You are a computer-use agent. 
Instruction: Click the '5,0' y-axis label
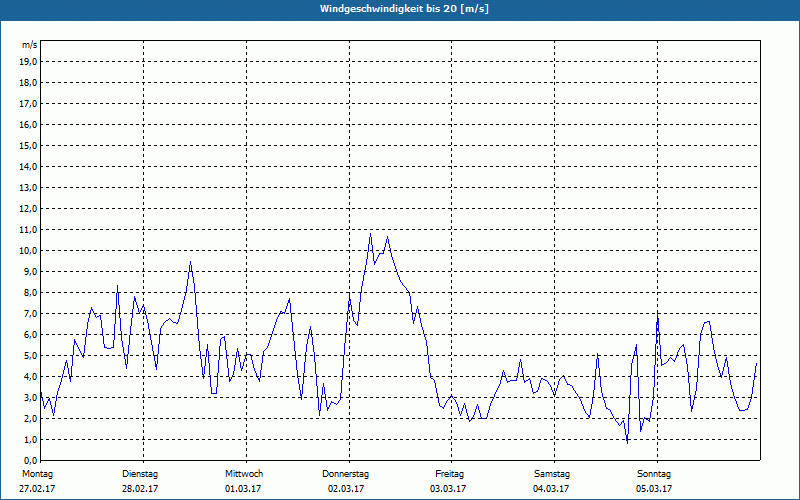[30, 356]
